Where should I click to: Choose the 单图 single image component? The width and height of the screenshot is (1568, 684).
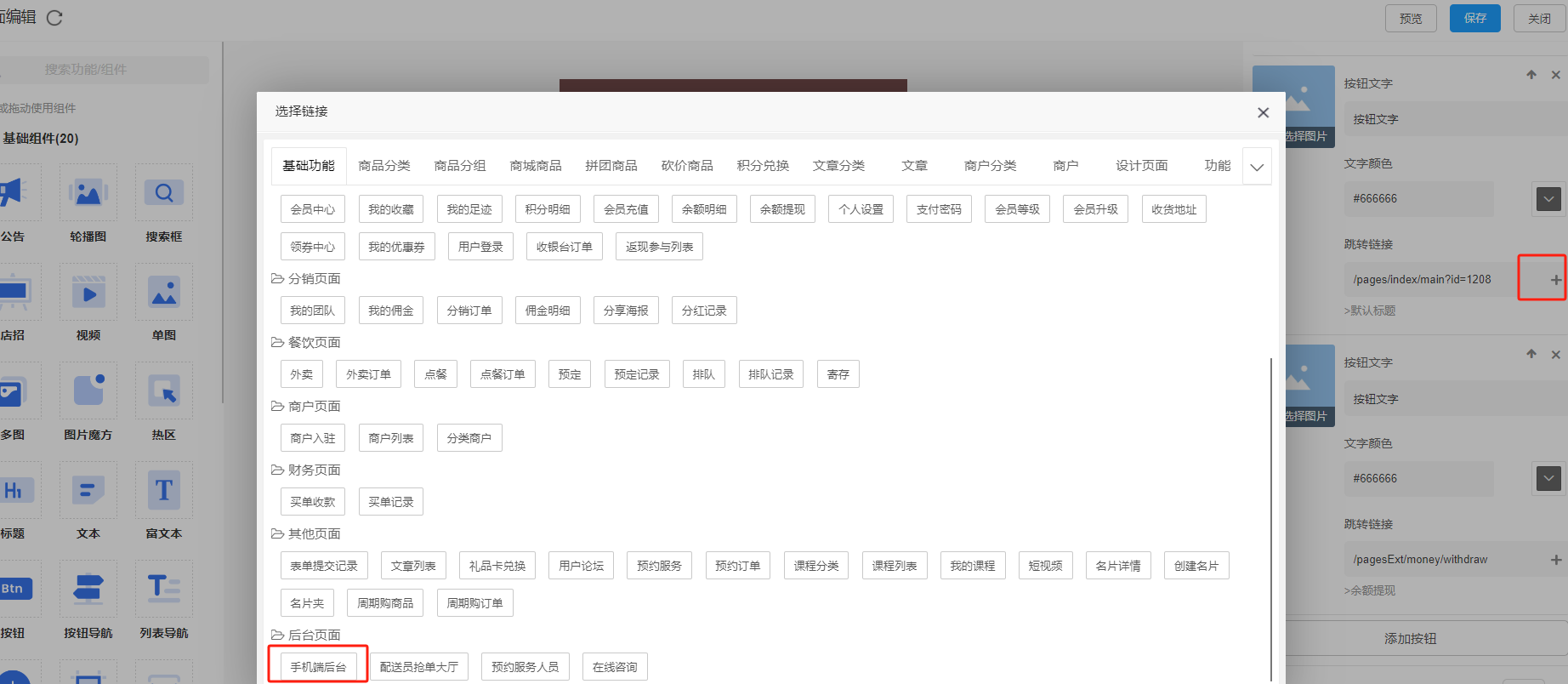coord(163,293)
